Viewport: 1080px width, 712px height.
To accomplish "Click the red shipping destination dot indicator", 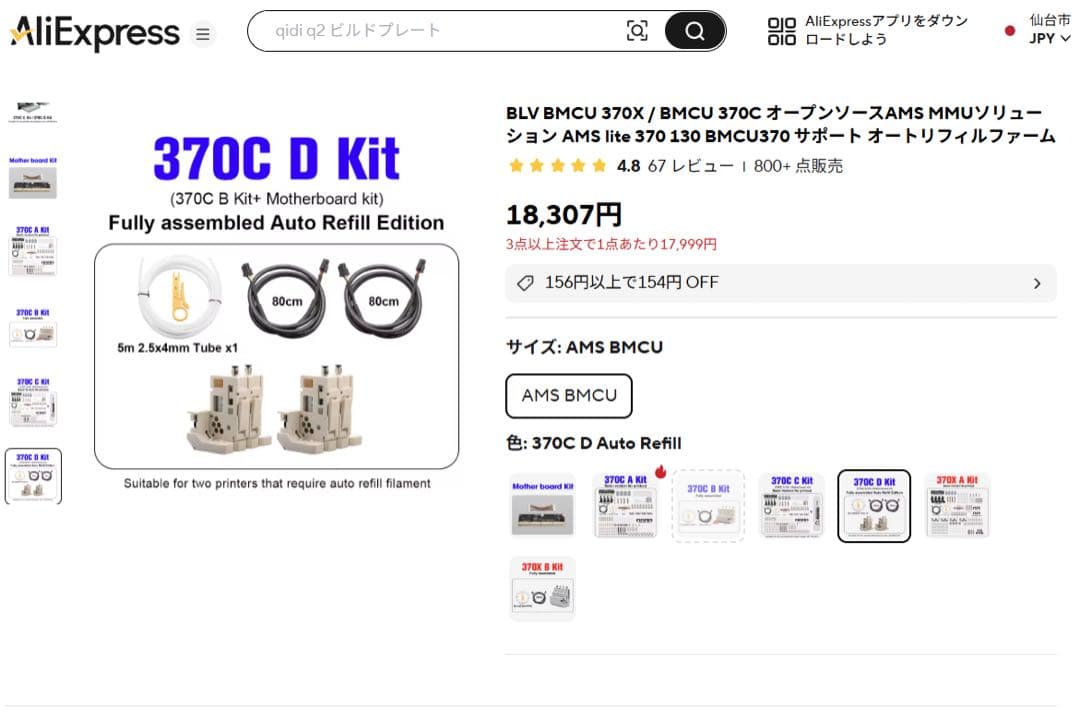I will (x=1010, y=31).
